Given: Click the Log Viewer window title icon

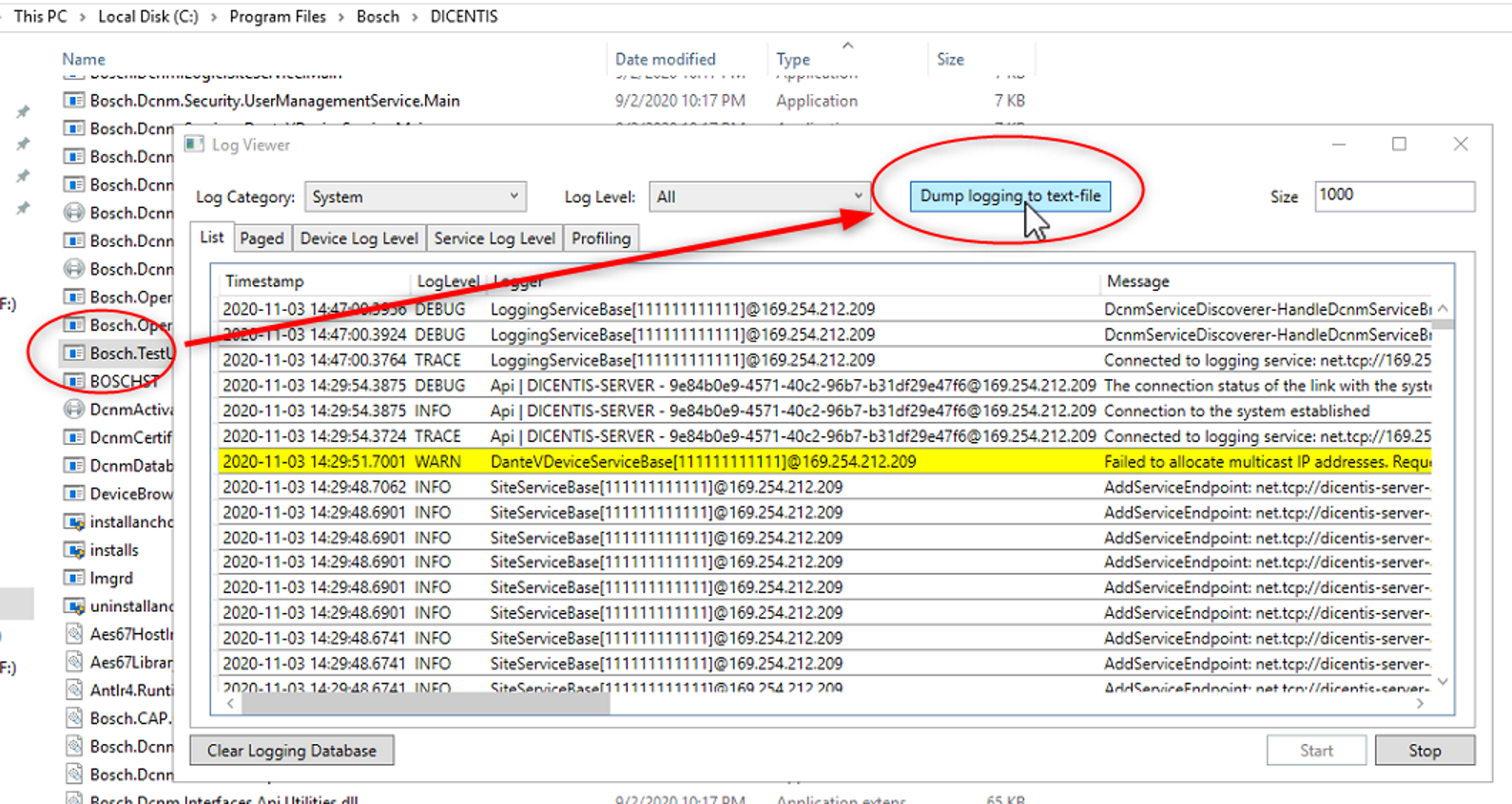Looking at the screenshot, I should 194,144.
